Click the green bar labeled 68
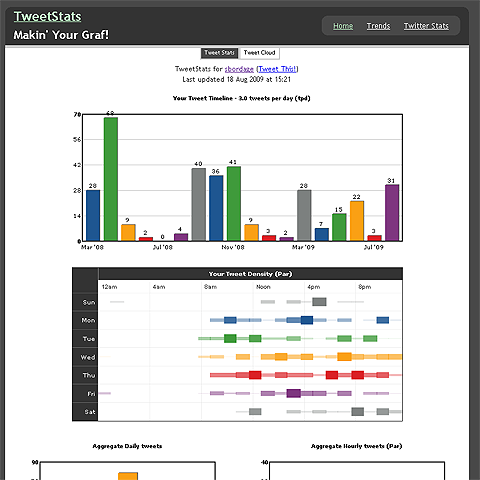This screenshot has width=480, height=480. click(111, 179)
